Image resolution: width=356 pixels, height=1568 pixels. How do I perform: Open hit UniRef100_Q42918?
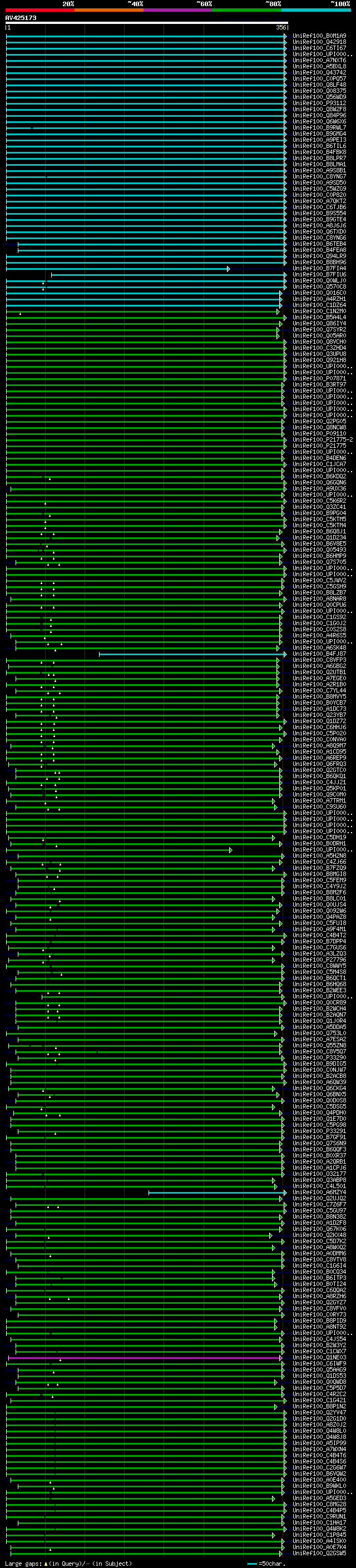pos(319,42)
